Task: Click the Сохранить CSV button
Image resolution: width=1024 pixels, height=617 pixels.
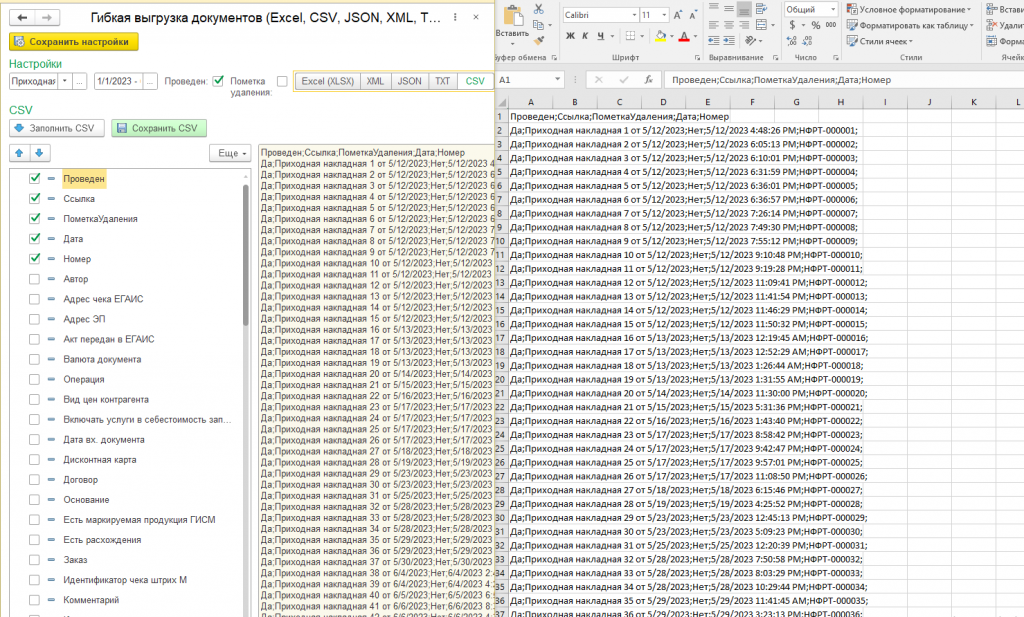Action: pyautogui.click(x=159, y=128)
